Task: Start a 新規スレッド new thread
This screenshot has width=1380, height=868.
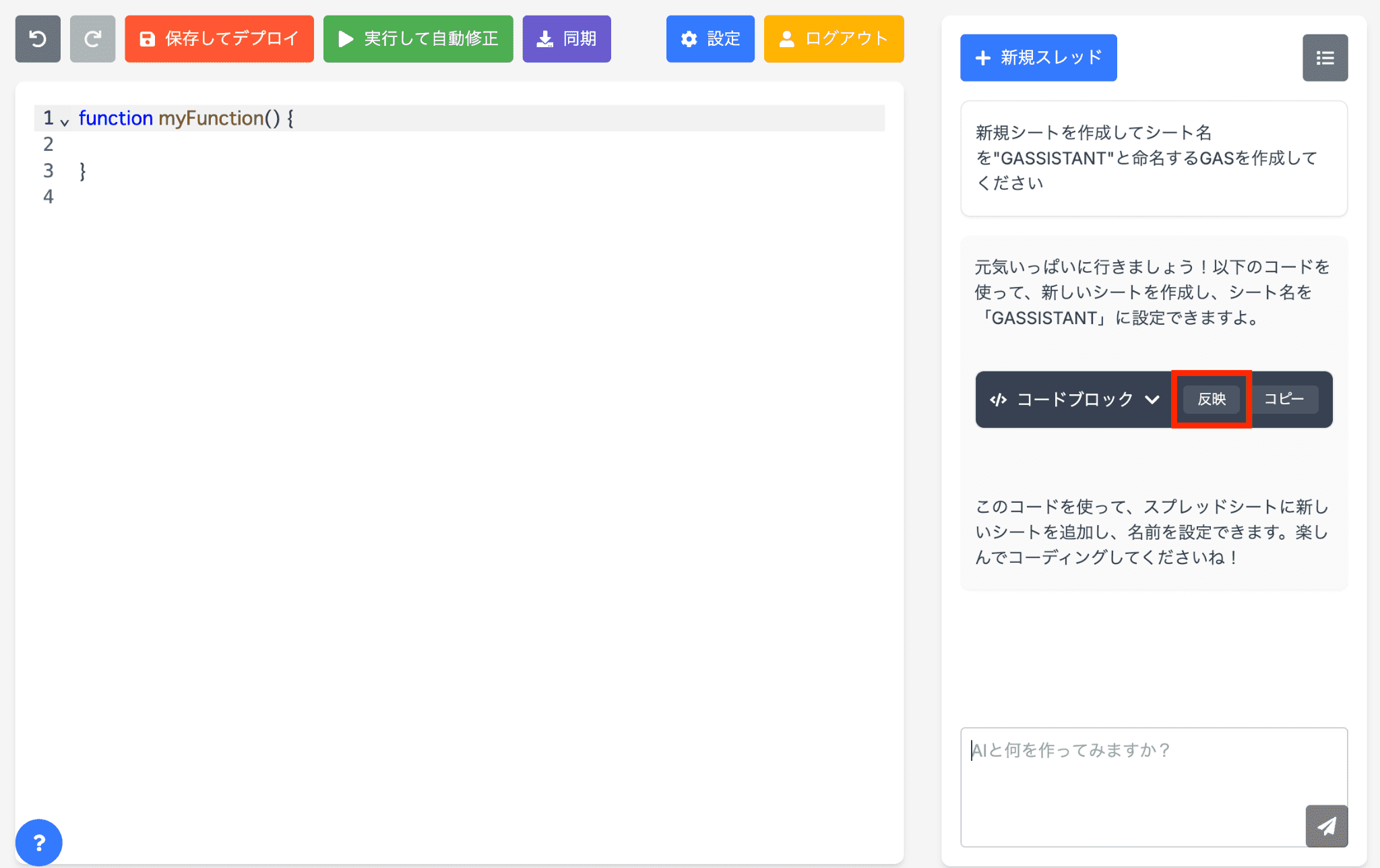Action: click(x=1038, y=58)
